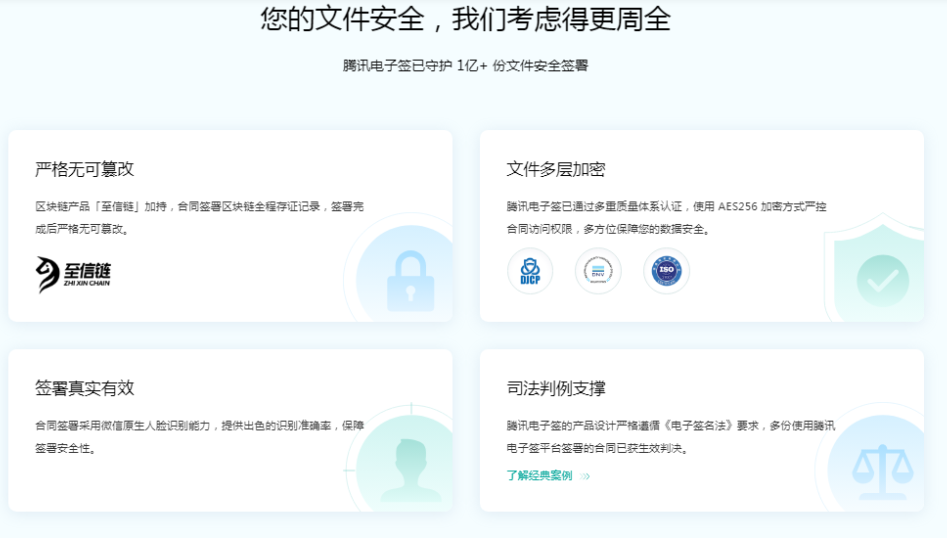Click the double arrow beside 了解经典案例
This screenshot has height=538, width=947.
(x=585, y=476)
